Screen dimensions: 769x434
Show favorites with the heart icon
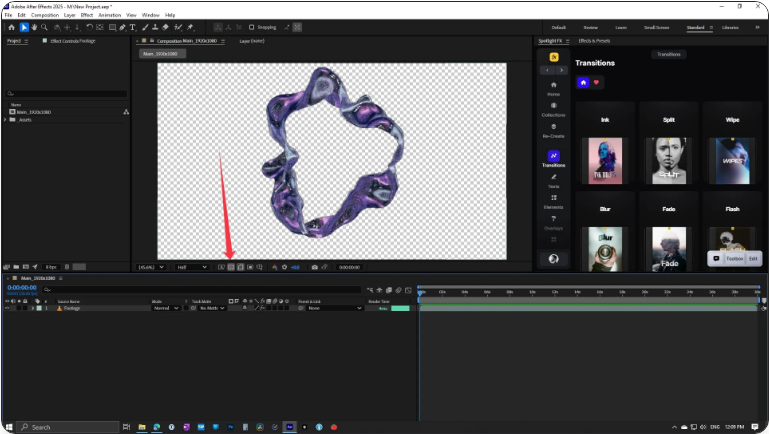click(597, 82)
